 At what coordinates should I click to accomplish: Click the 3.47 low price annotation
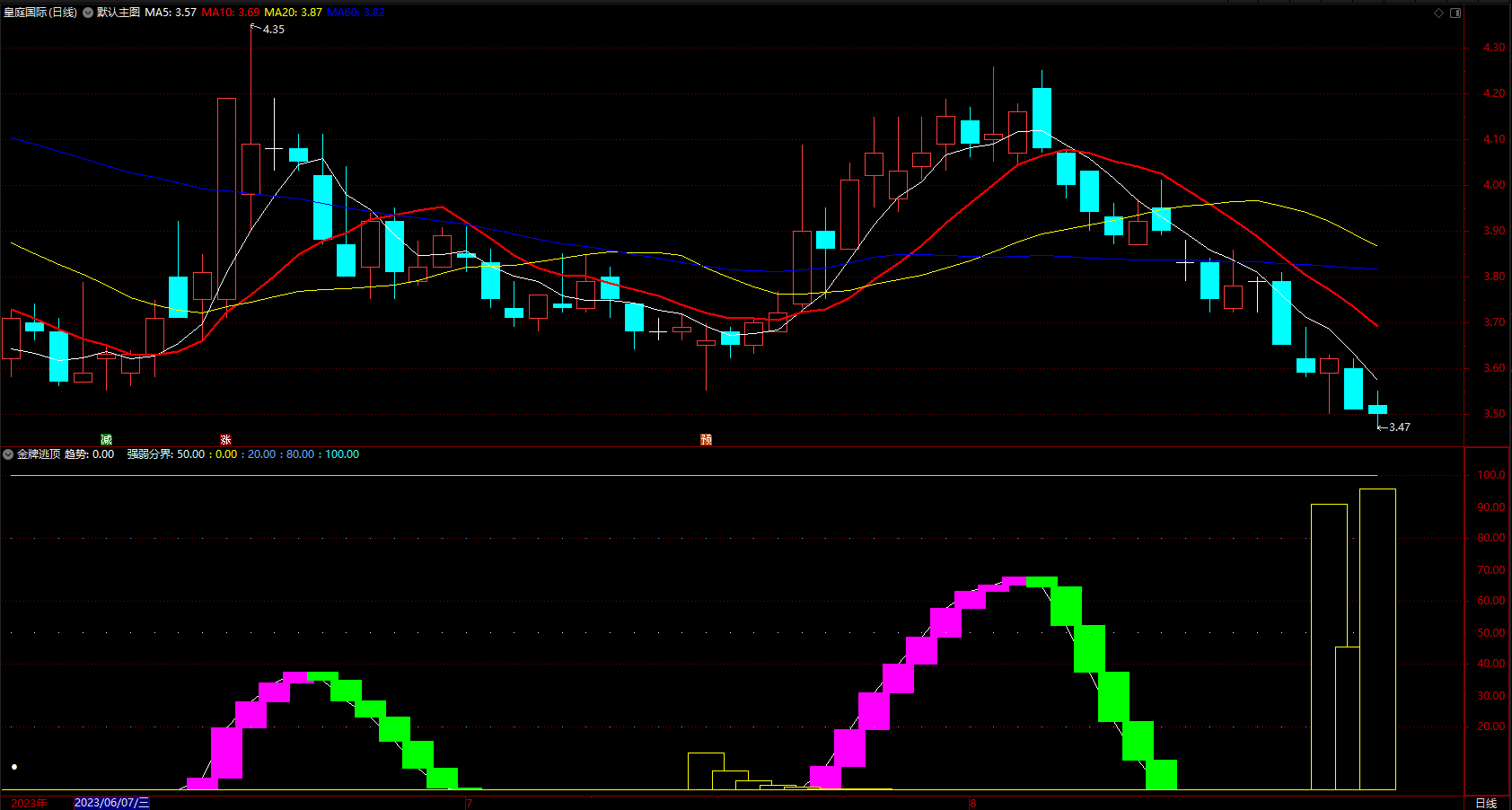pyautogui.click(x=1399, y=427)
